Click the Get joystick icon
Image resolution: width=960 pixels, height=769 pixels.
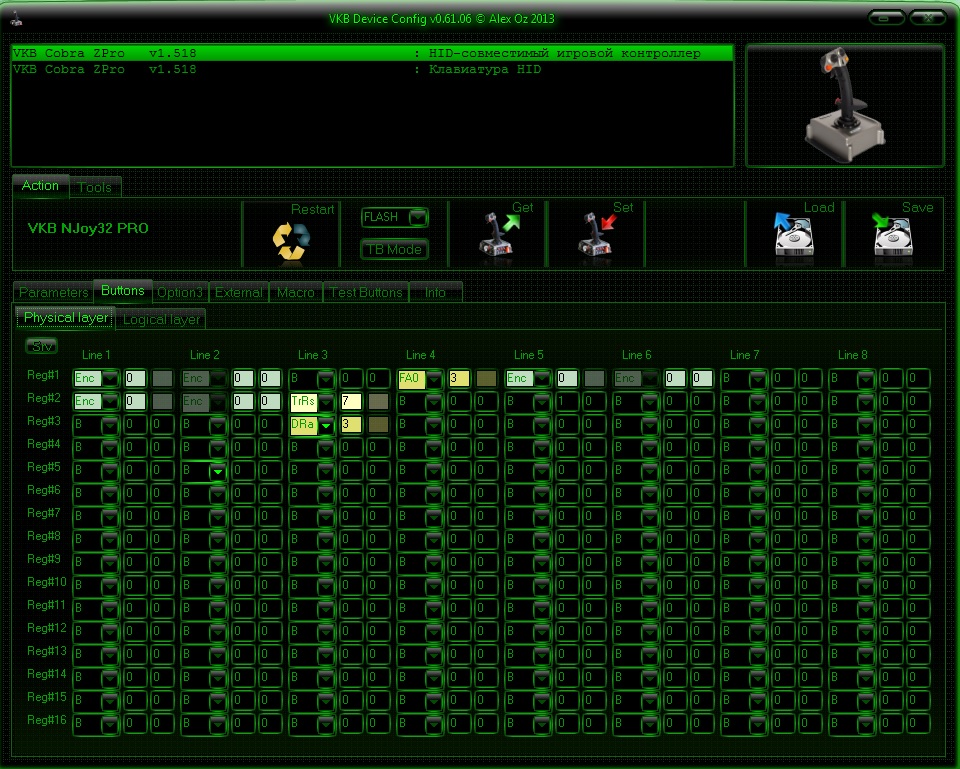tap(498, 236)
